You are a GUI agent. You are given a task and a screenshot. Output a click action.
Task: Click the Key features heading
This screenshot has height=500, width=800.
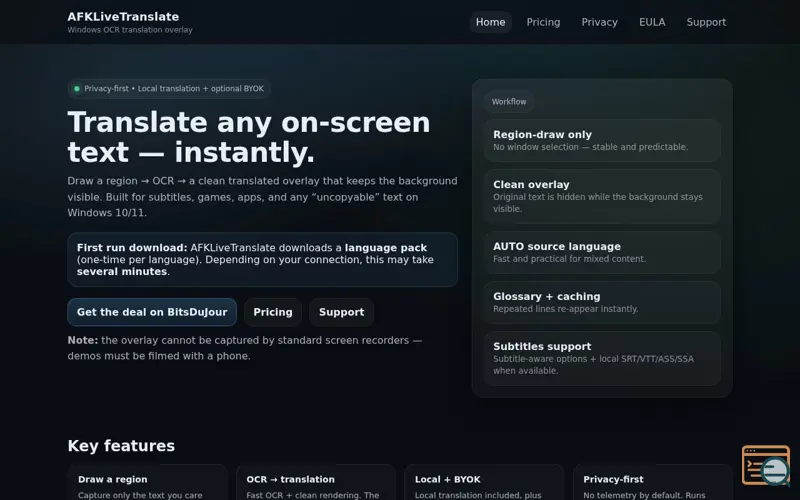(121, 445)
